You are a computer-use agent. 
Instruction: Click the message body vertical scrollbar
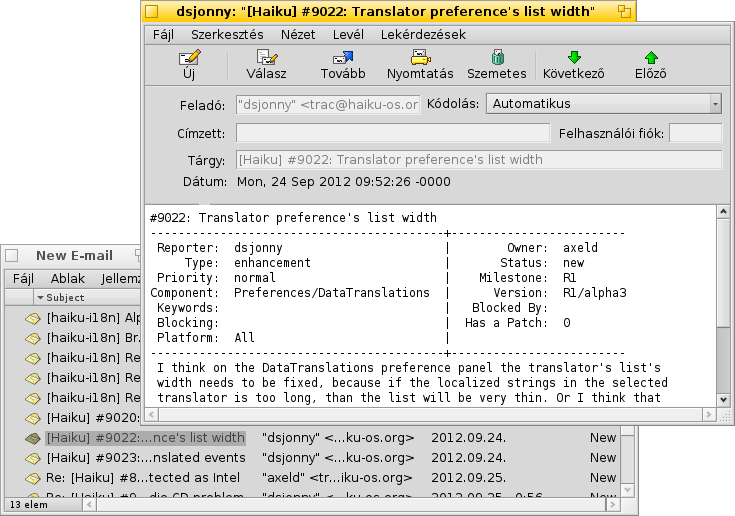point(725,300)
